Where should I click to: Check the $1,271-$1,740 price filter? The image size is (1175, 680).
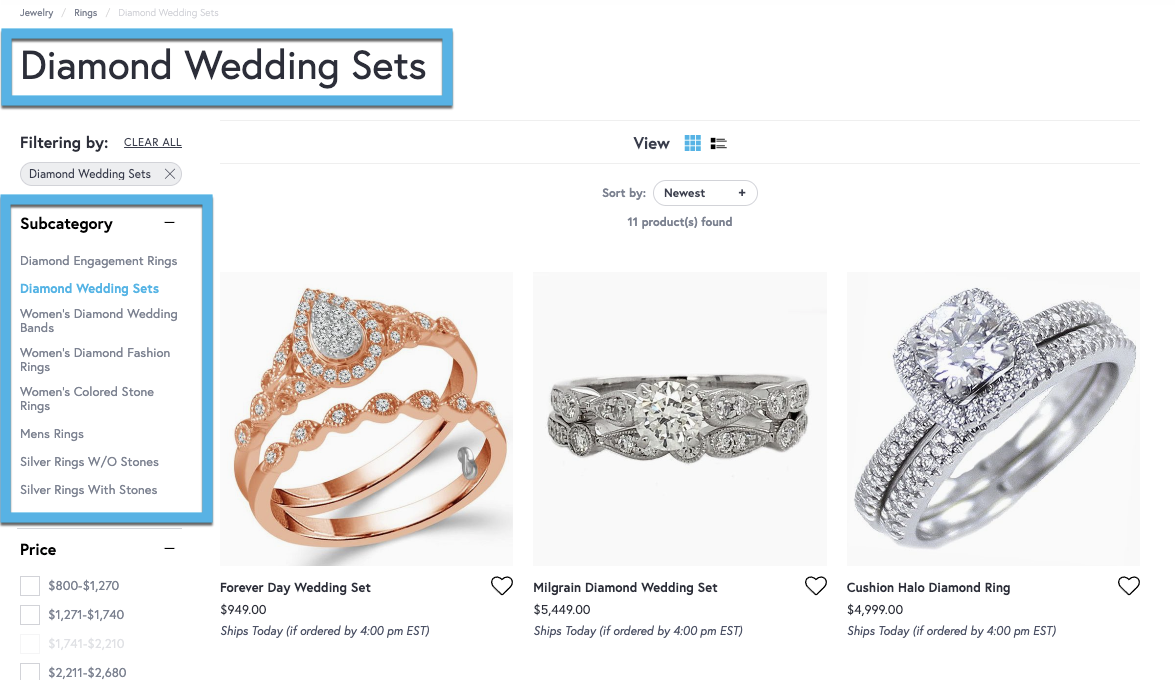[x=30, y=615]
